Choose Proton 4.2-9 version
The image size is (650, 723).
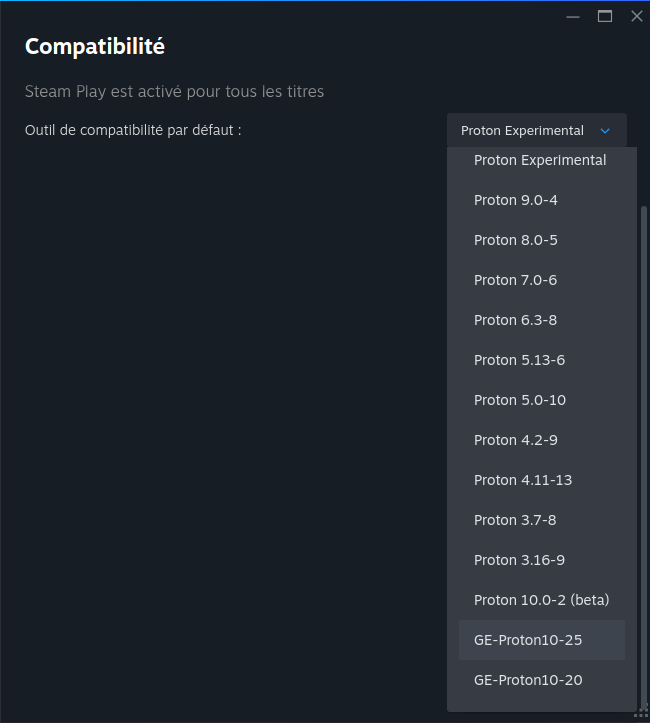(x=540, y=440)
